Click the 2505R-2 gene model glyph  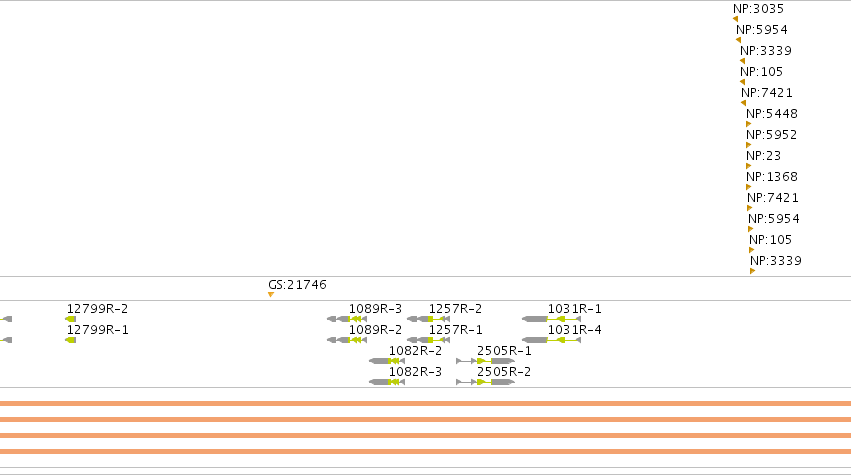click(x=486, y=382)
